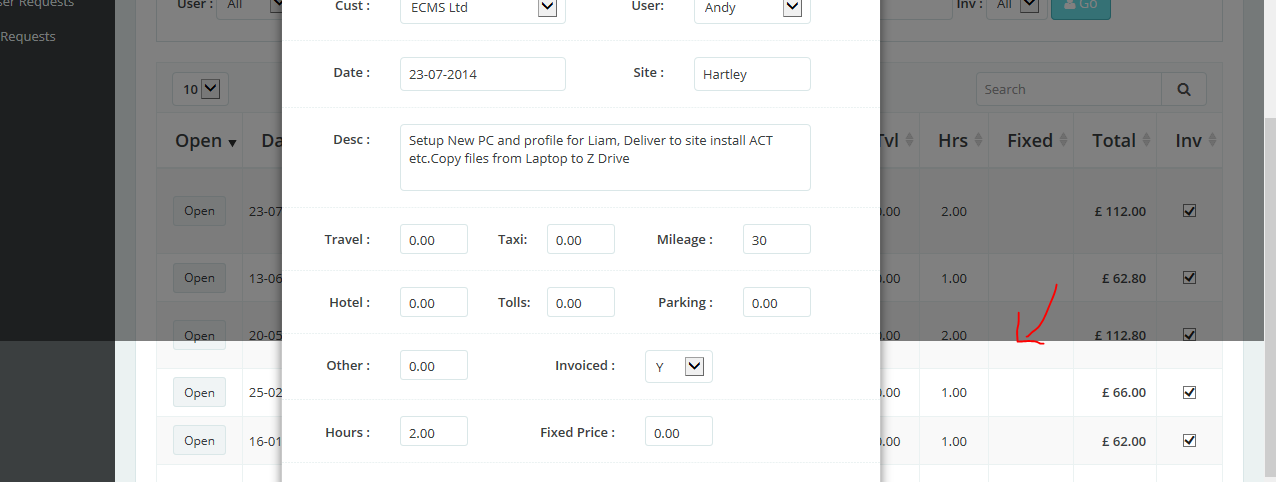Open the page size dropdown showing 10
This screenshot has height=482, width=1276.
[210, 89]
